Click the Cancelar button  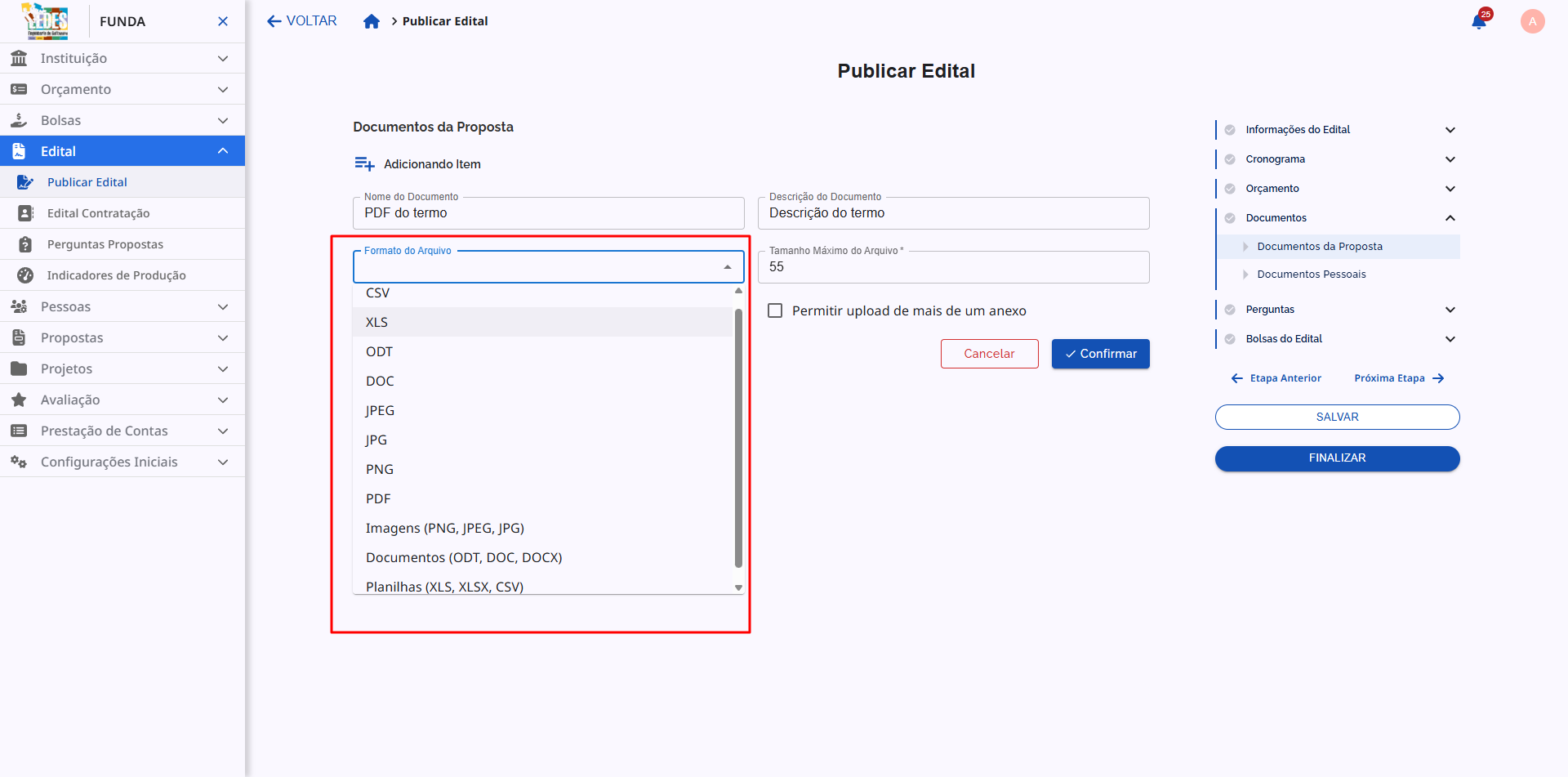coord(989,354)
